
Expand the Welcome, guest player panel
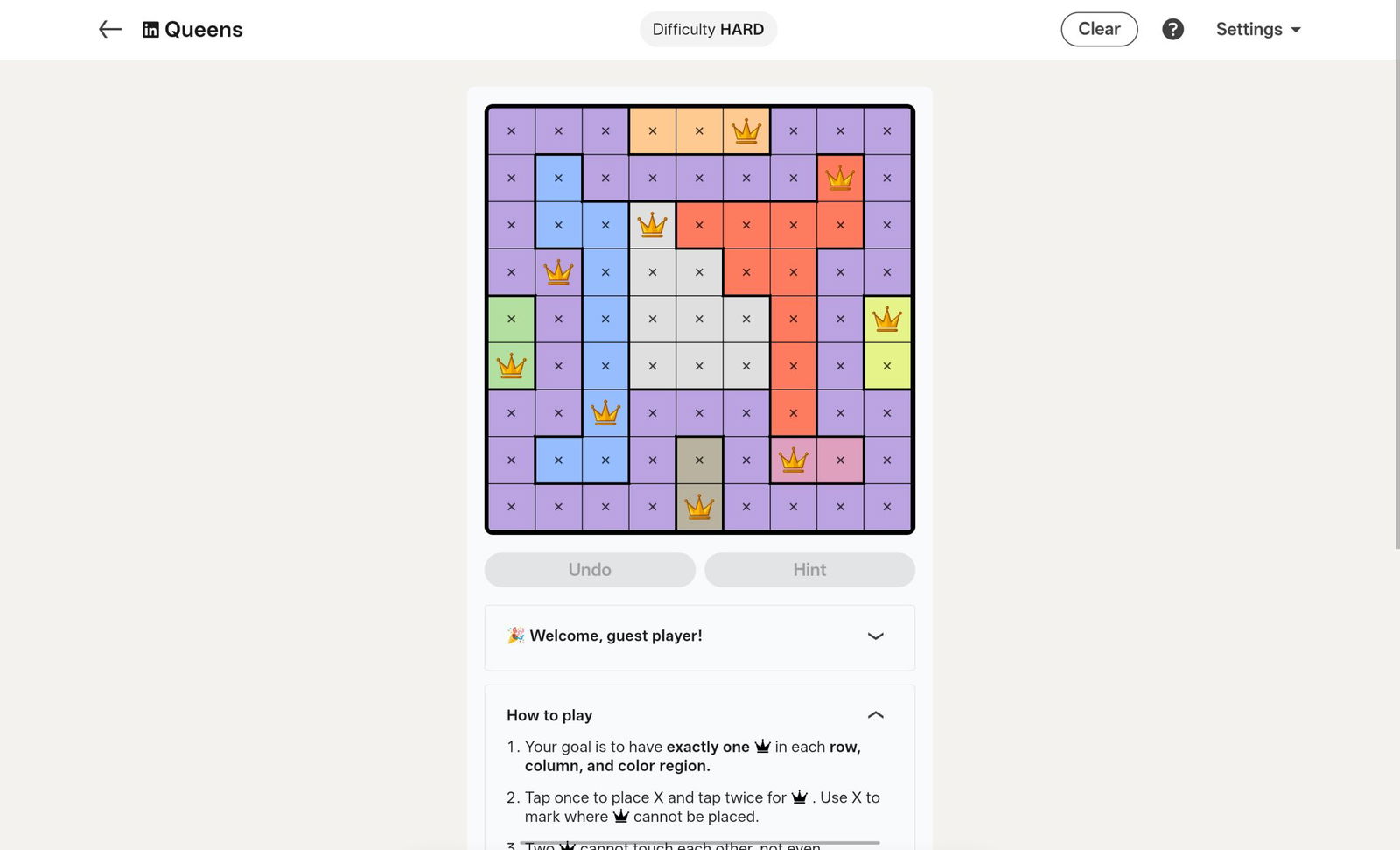(875, 636)
